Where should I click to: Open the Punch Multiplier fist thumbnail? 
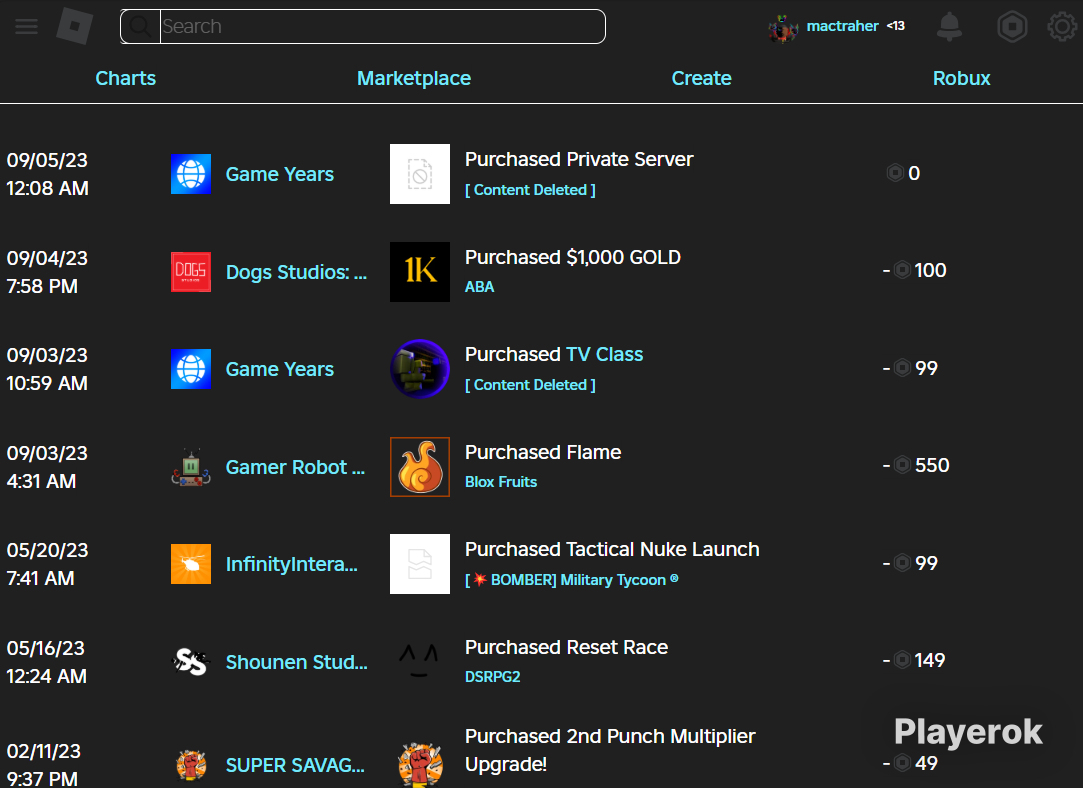(420, 765)
